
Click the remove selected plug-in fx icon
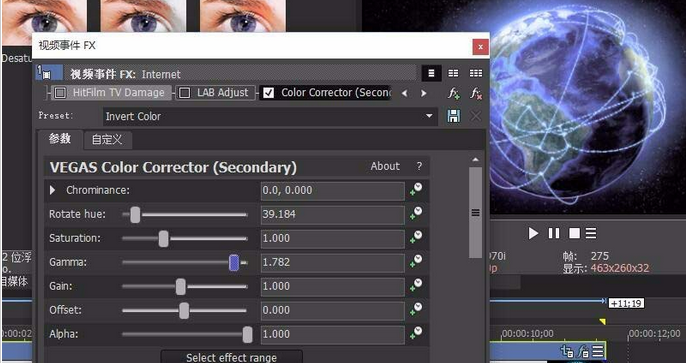click(476, 93)
